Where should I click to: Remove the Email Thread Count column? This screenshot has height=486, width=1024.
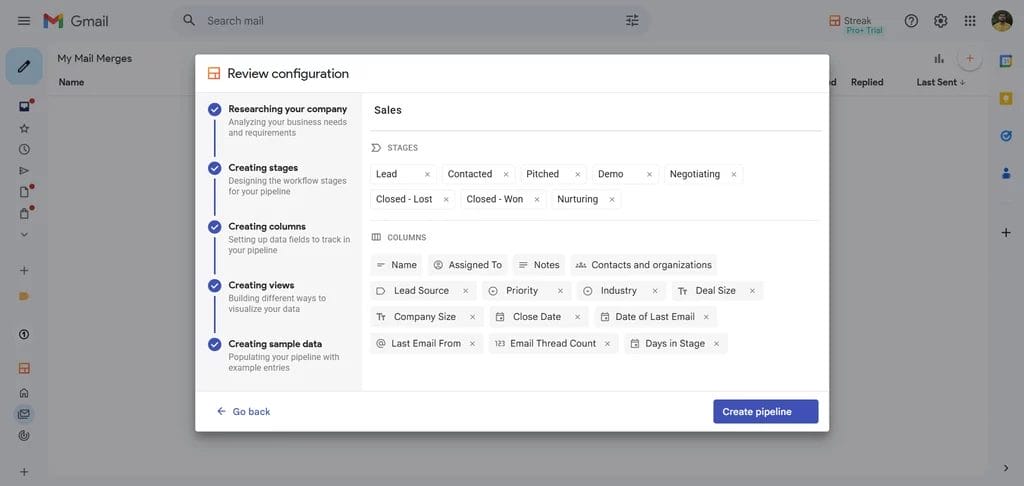pos(607,344)
